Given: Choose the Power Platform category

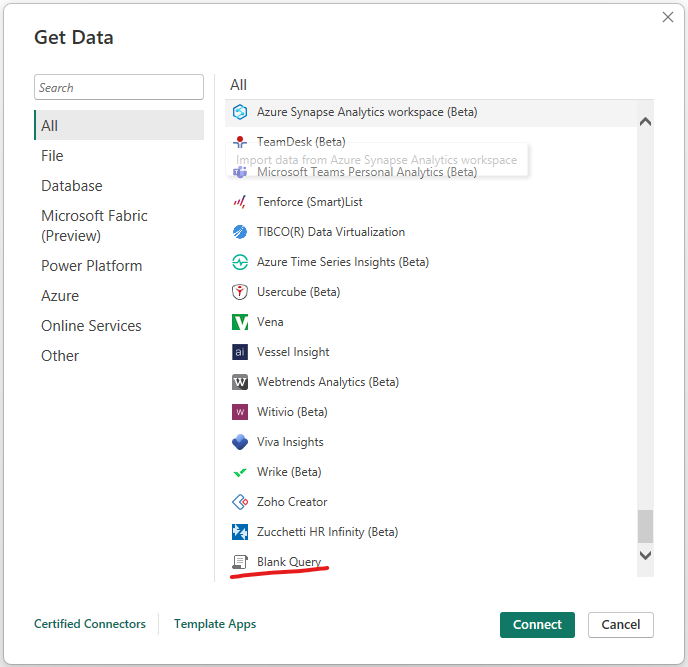Looking at the screenshot, I should click(92, 266).
